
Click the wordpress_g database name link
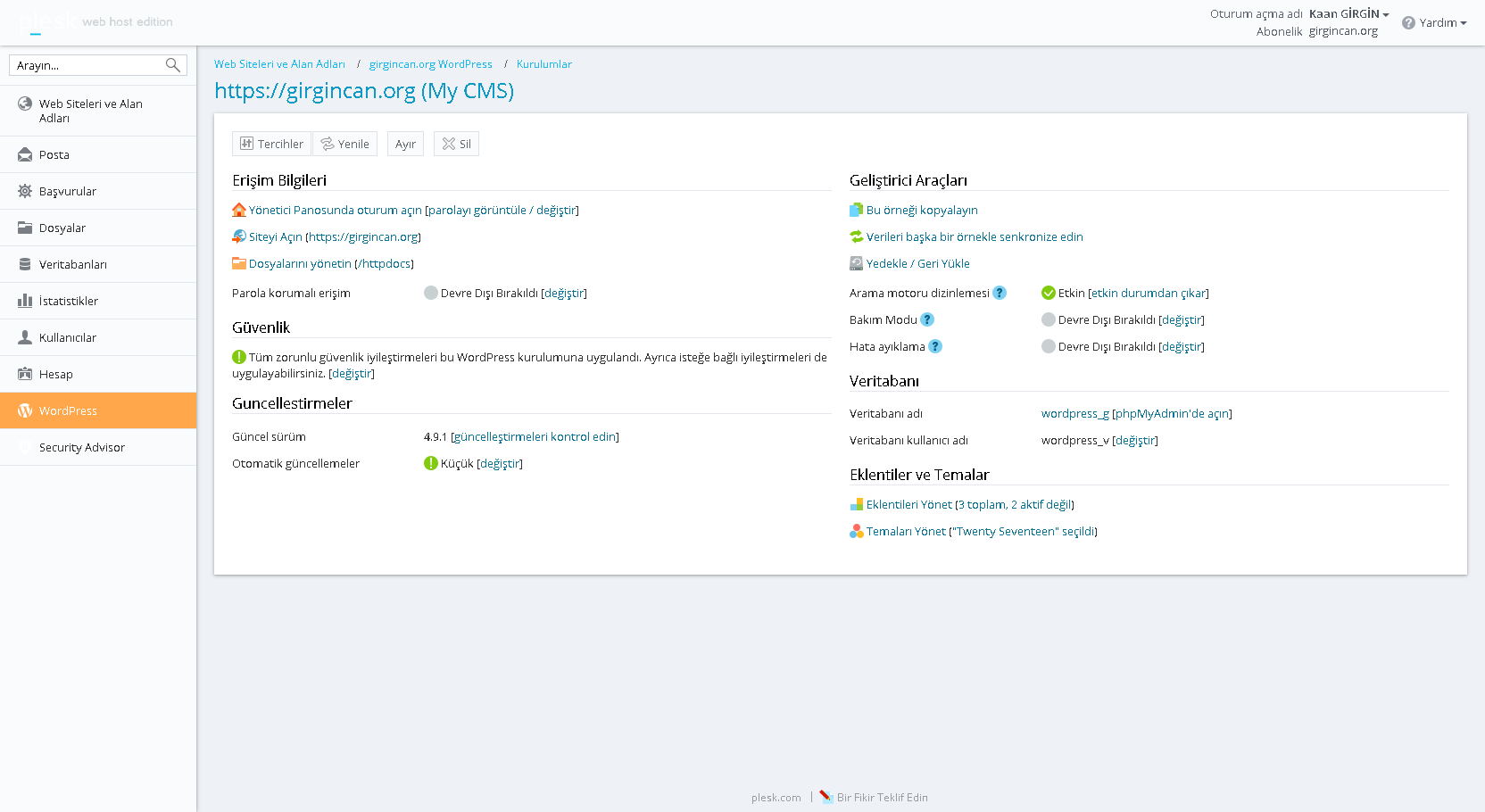click(1075, 413)
